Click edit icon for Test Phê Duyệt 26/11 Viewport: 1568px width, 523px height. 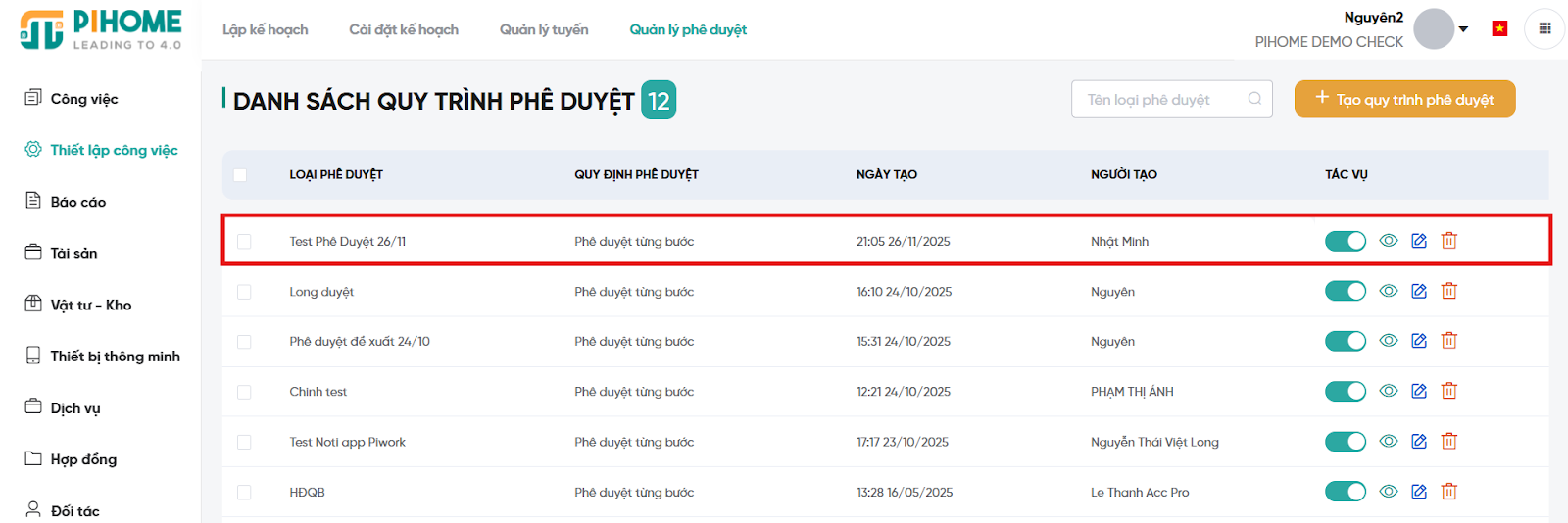[x=1418, y=241]
